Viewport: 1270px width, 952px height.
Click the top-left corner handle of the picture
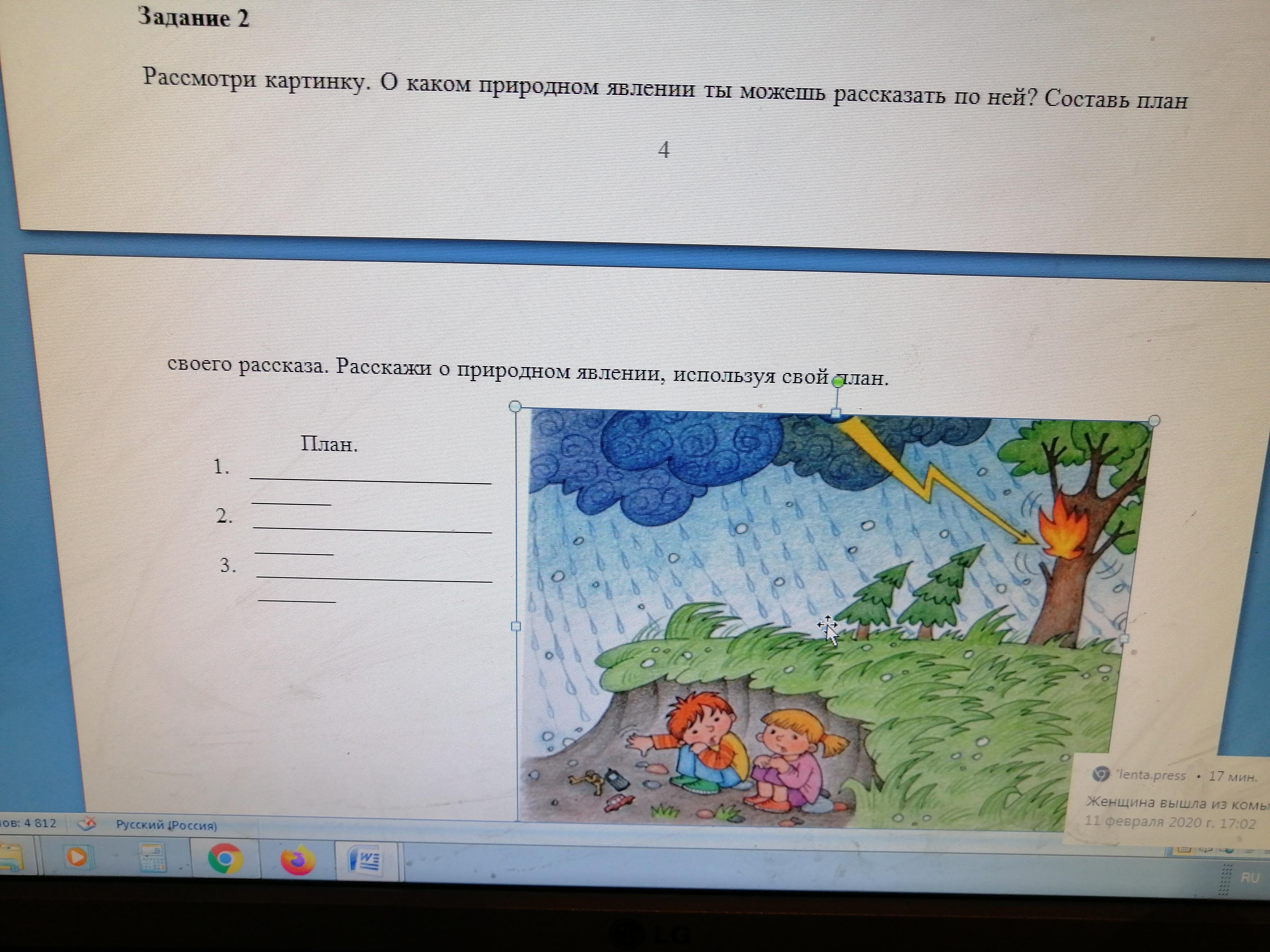click(x=515, y=406)
